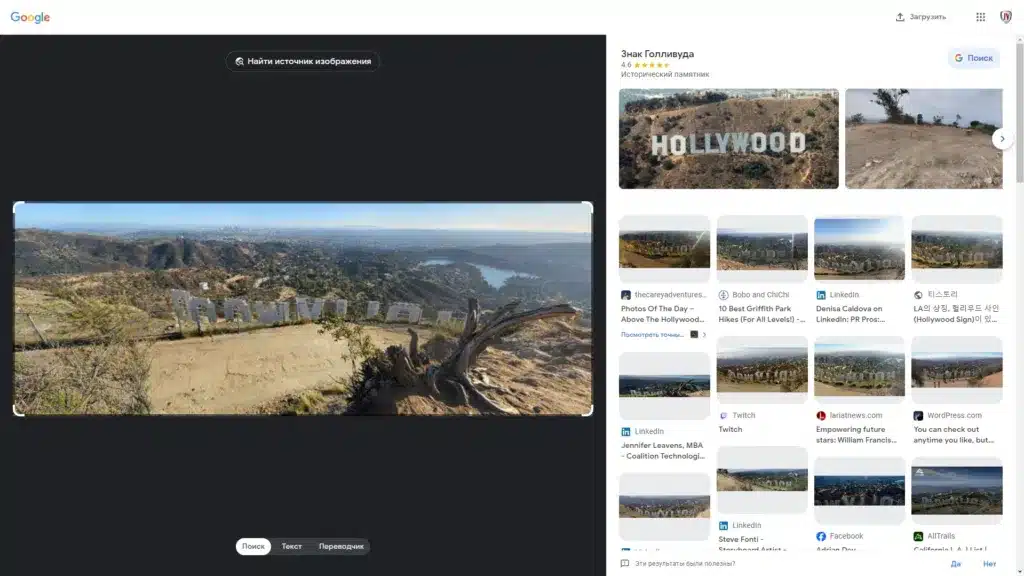Click the Google logo
Image resolution: width=1024 pixels, height=576 pixels.
(30, 18)
